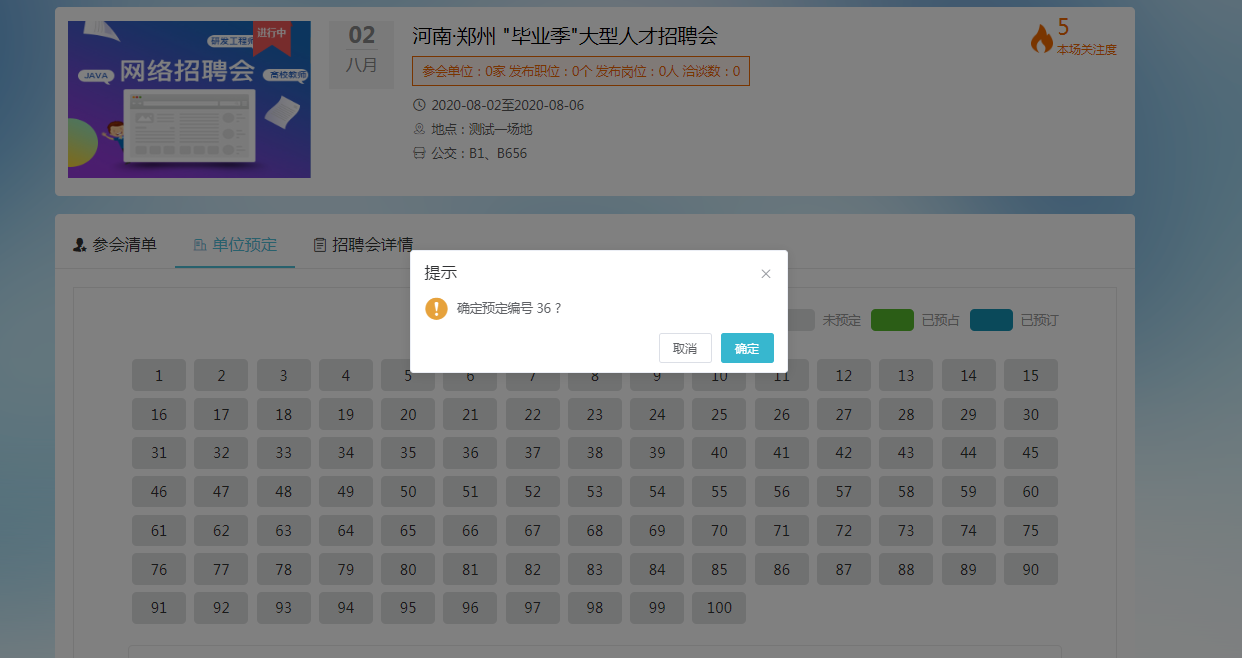The image size is (1242, 658).
Task: Switch to the 单位预定 tab
Action: pyautogui.click(x=235, y=245)
